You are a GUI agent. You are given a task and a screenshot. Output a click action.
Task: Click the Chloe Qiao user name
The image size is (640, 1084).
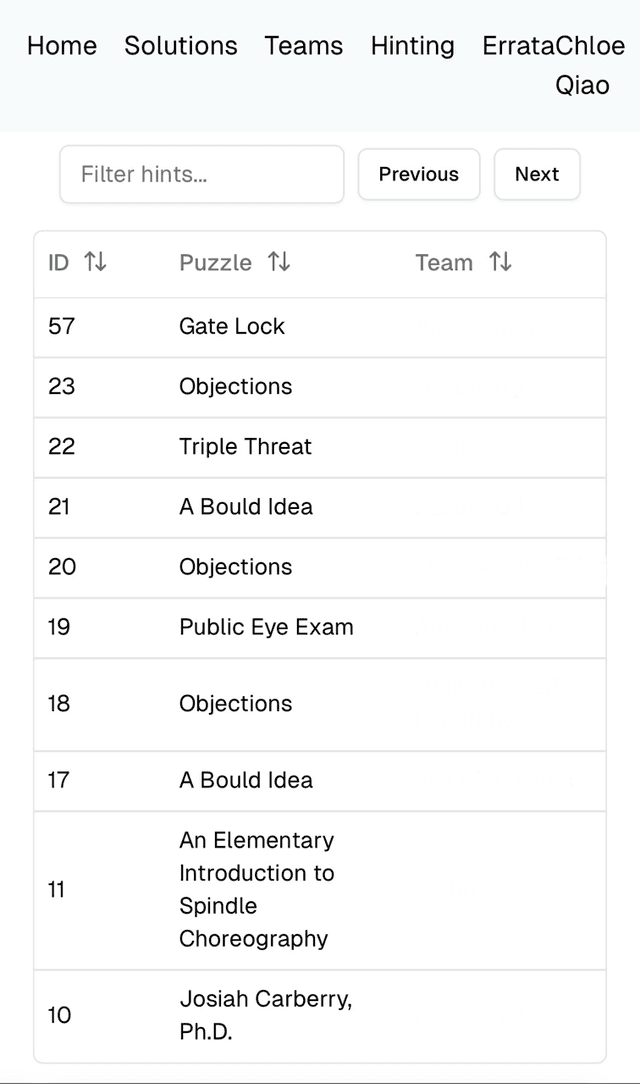coord(588,66)
